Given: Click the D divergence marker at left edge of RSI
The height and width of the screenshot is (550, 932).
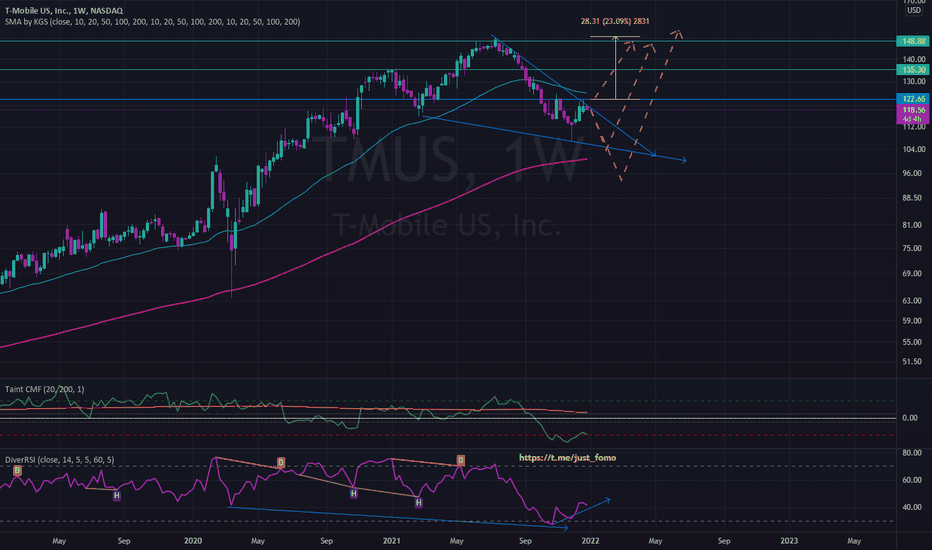Looking at the screenshot, I should [x=17, y=470].
